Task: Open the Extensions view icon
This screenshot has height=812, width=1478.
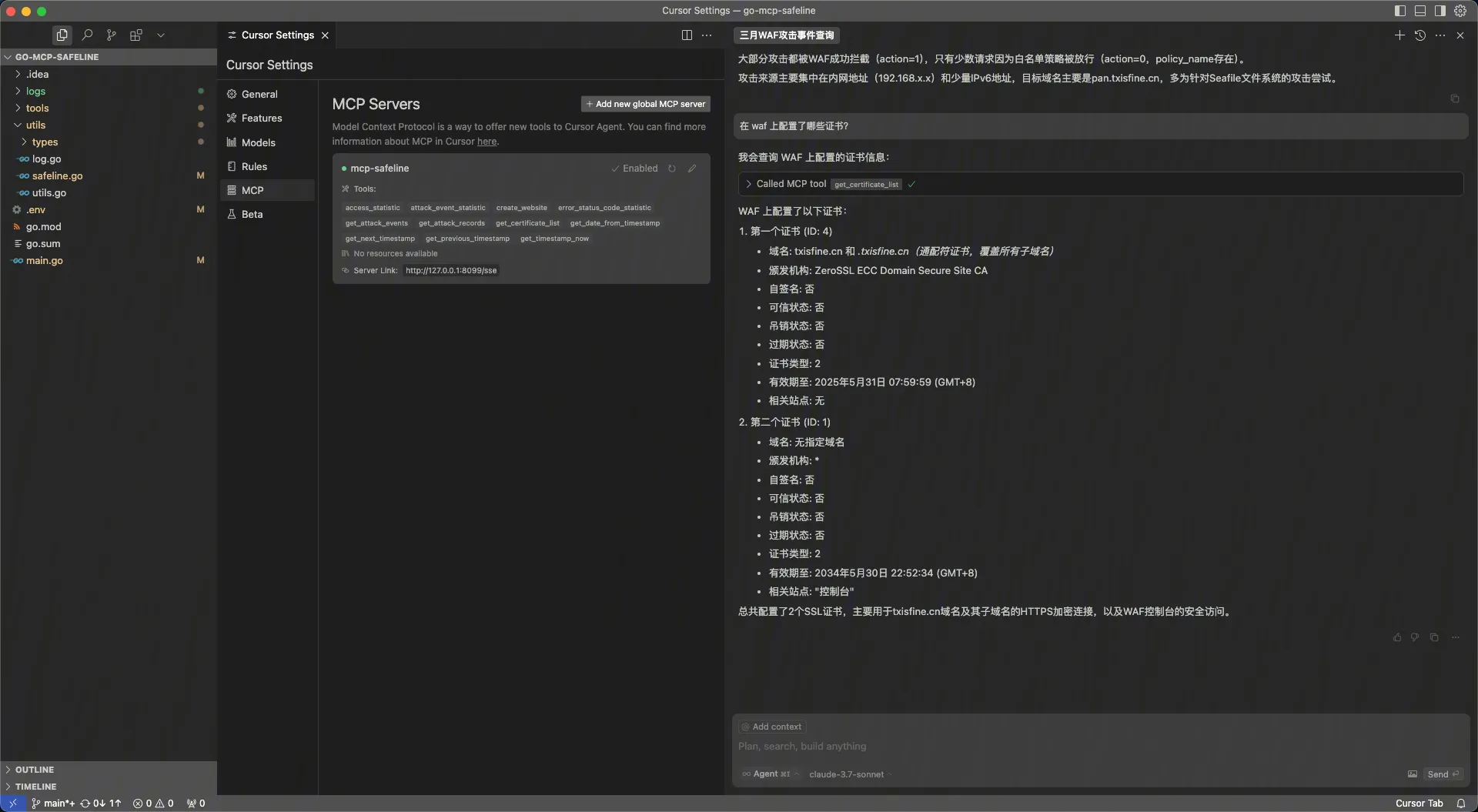Action: point(136,35)
